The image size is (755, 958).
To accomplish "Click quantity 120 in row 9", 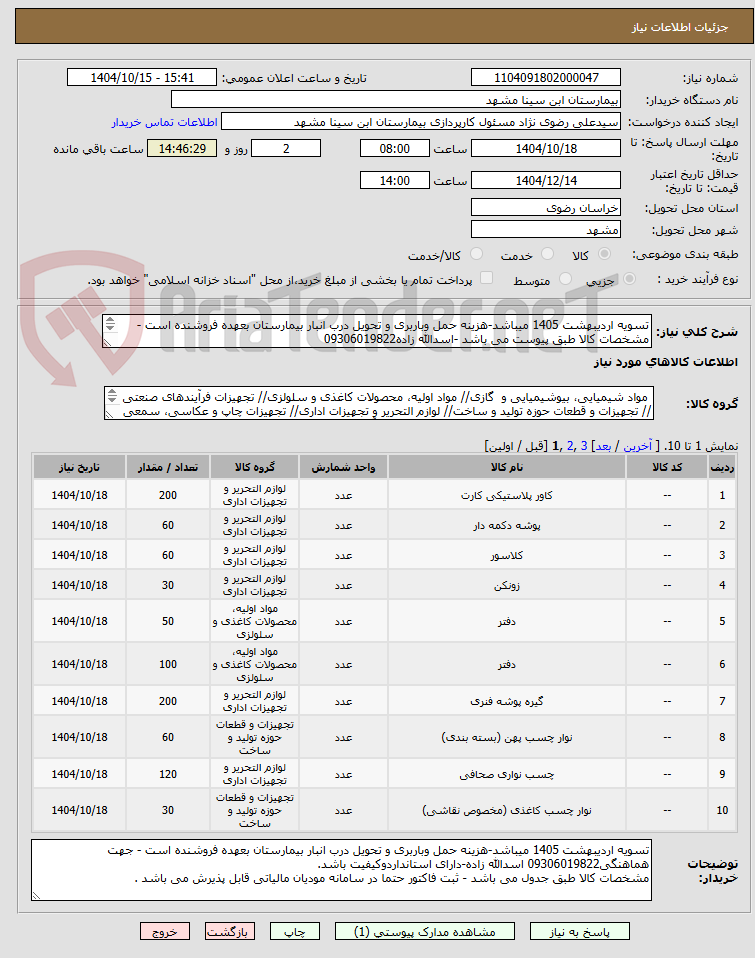I will coord(168,774).
